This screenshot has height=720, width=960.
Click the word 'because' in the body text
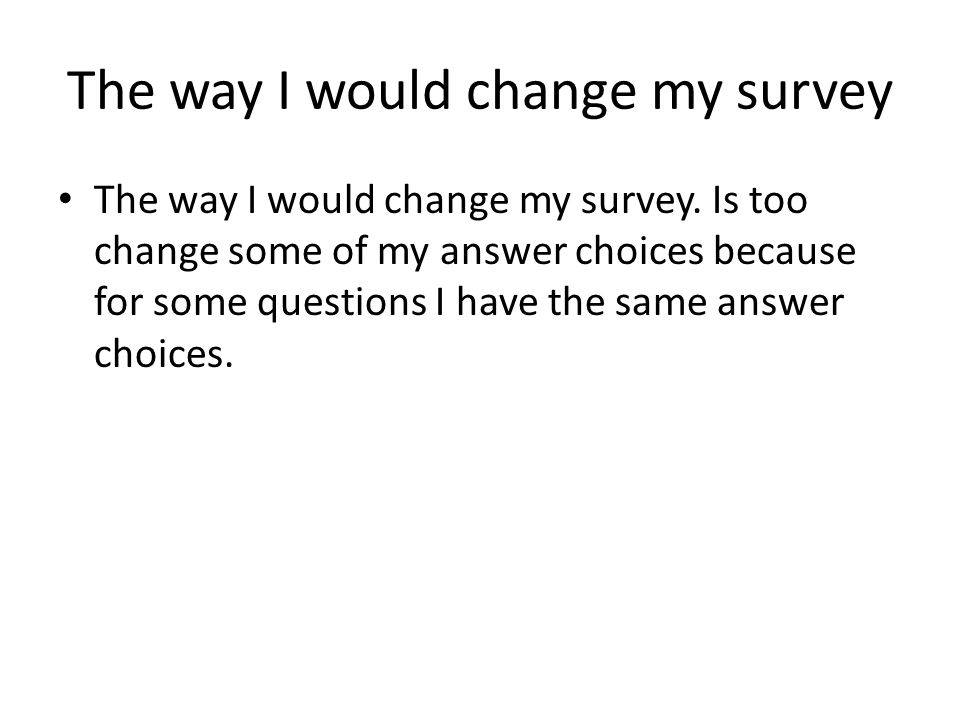785,251
